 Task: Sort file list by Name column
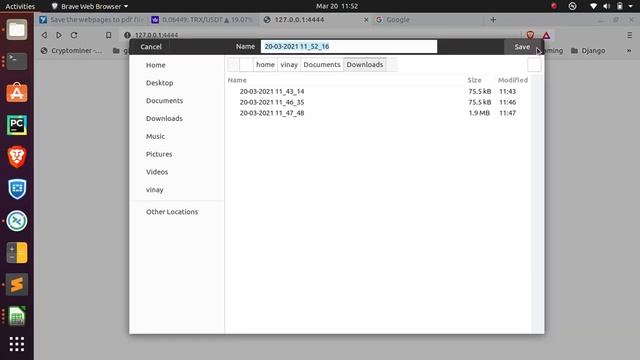pyautogui.click(x=237, y=80)
